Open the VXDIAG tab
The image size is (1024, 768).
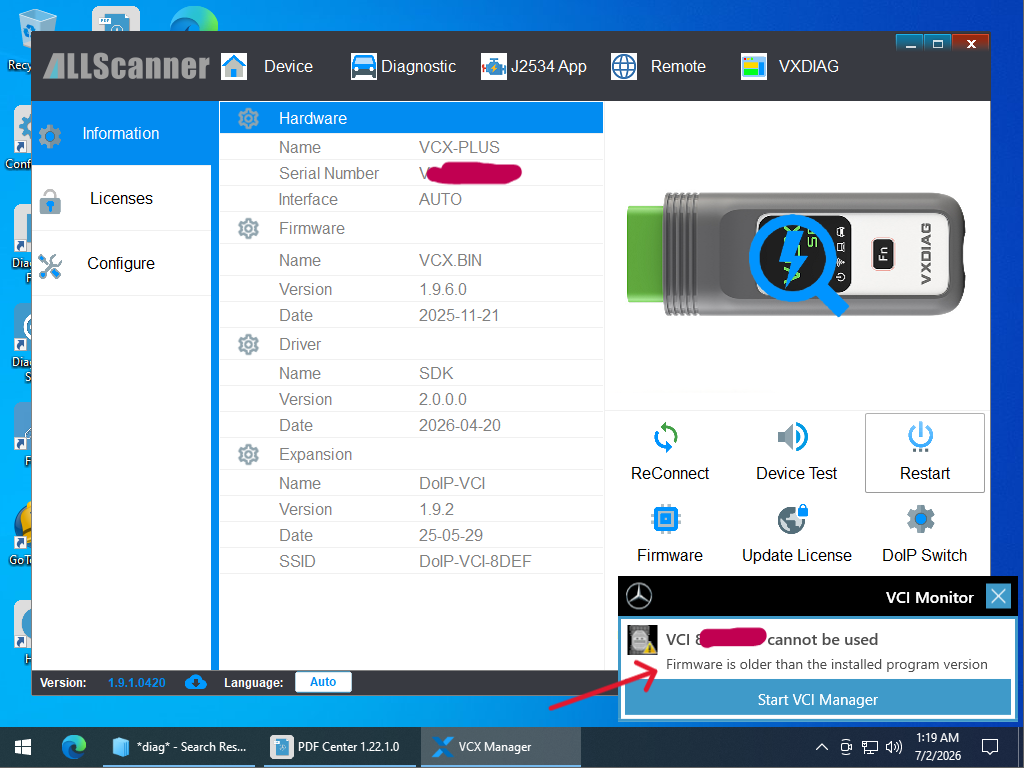[x=808, y=67]
